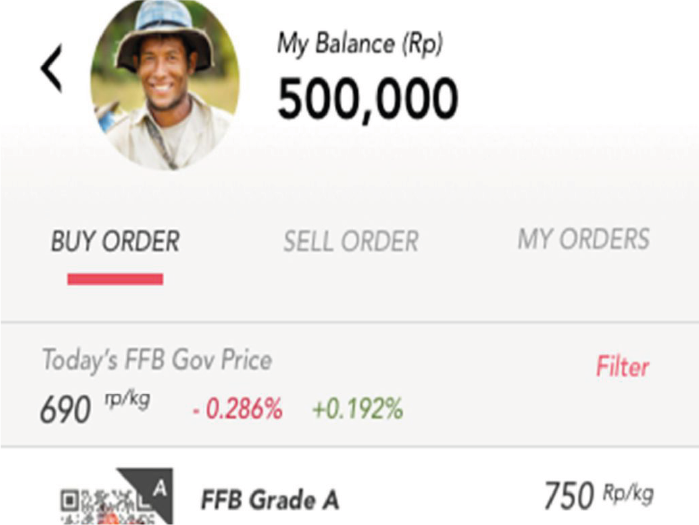The height and width of the screenshot is (525, 699).
Task: Tap the green +0.192% change figure
Action: click(x=357, y=408)
